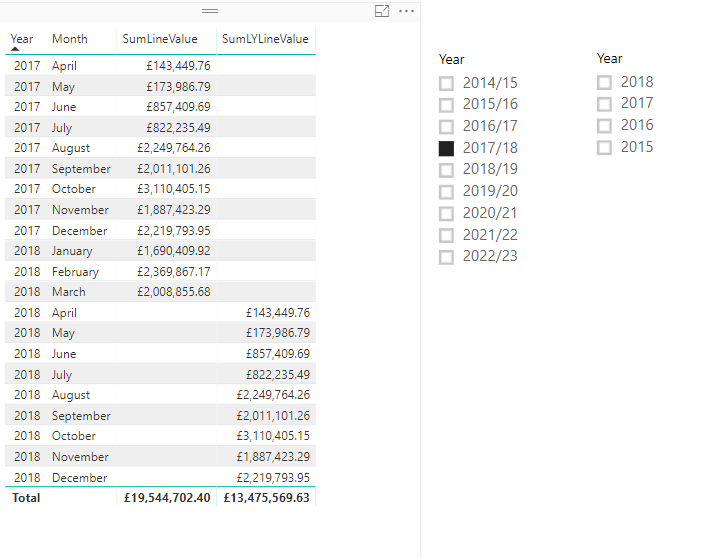Click the £857,409.69 value in 2018 June row
Screen dimensions: 708x558
pos(278,353)
